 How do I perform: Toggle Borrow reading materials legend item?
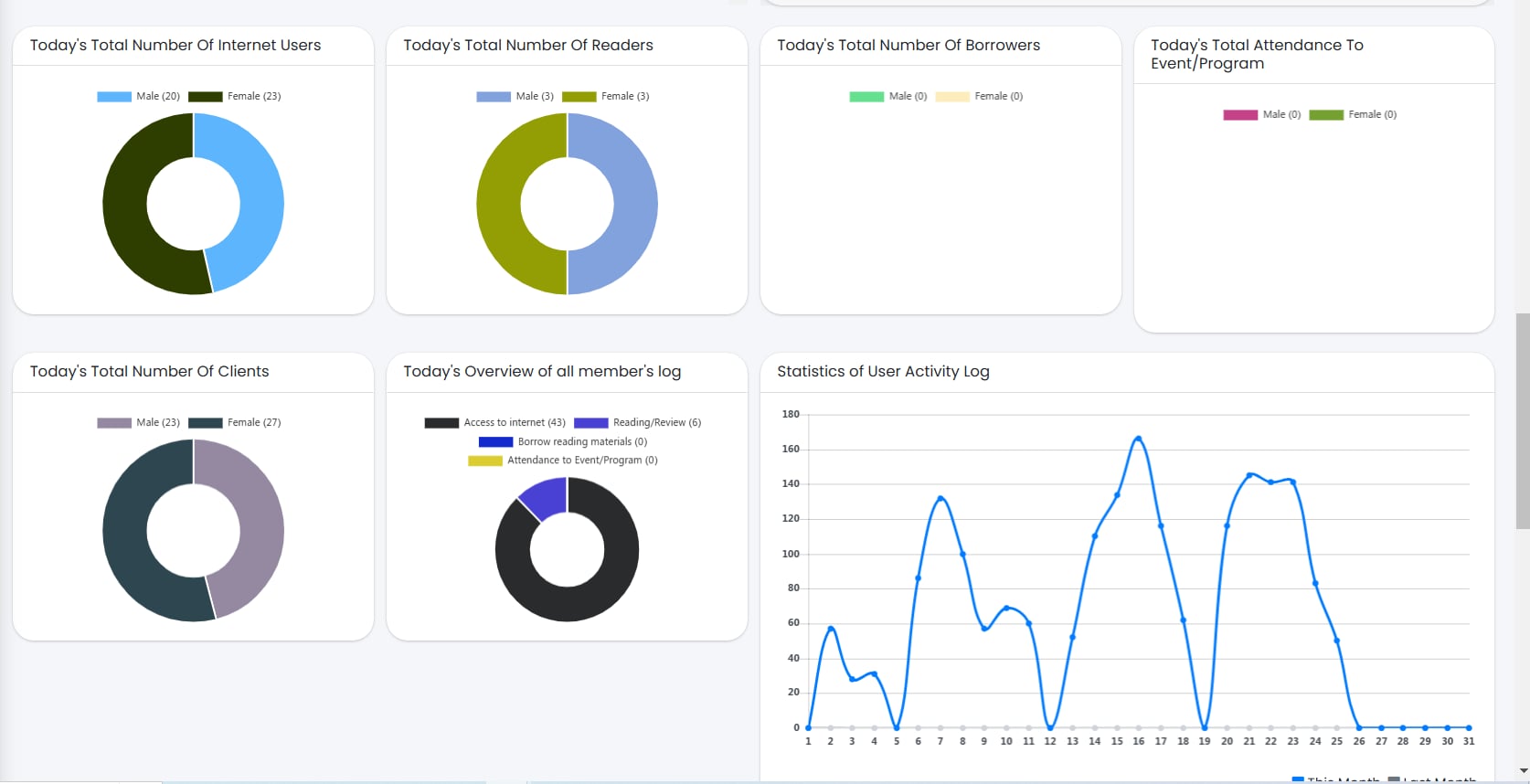coord(562,441)
